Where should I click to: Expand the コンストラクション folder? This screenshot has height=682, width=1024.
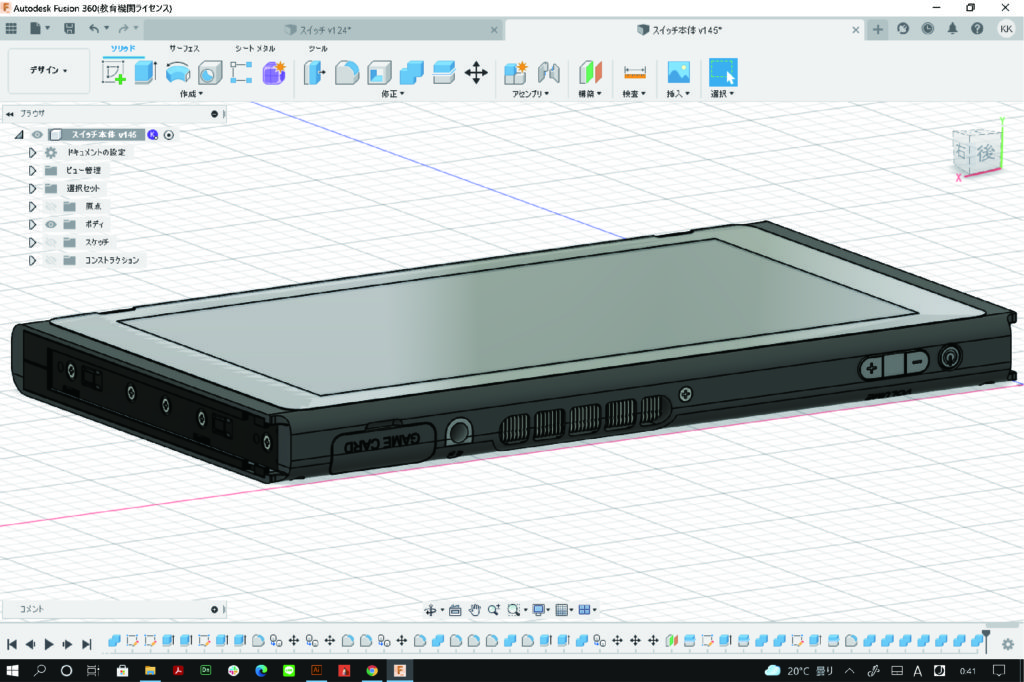[x=32, y=260]
